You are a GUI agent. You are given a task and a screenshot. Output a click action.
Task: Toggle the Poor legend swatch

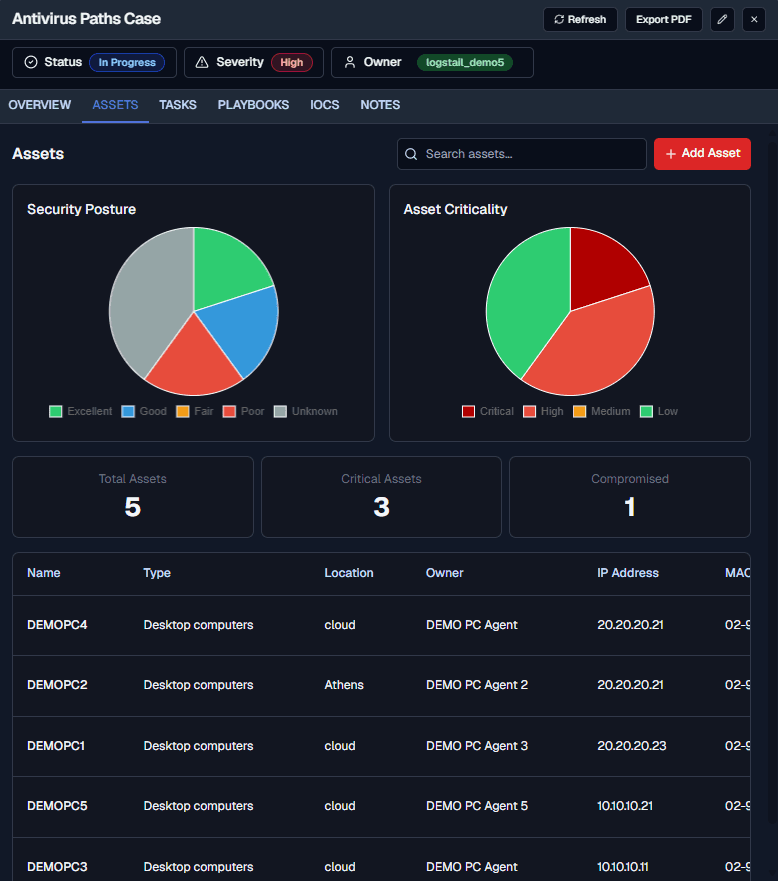pyautogui.click(x=229, y=411)
